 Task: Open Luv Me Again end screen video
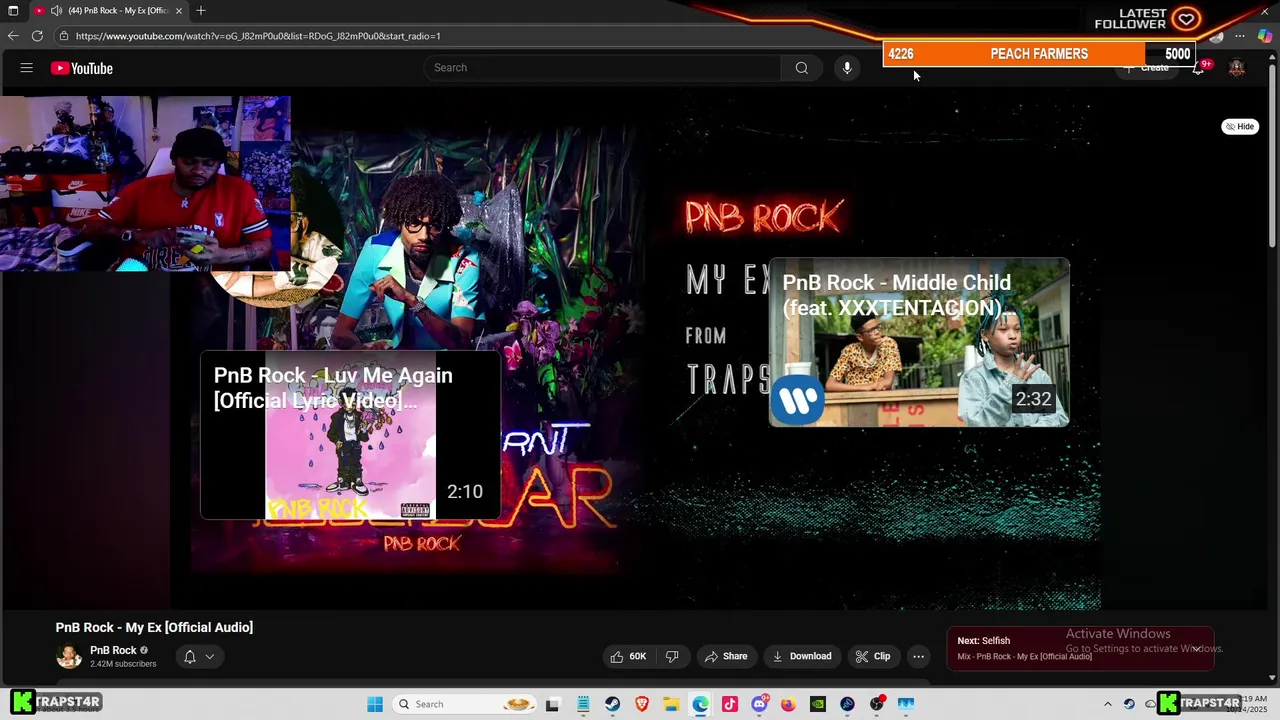[350, 435]
